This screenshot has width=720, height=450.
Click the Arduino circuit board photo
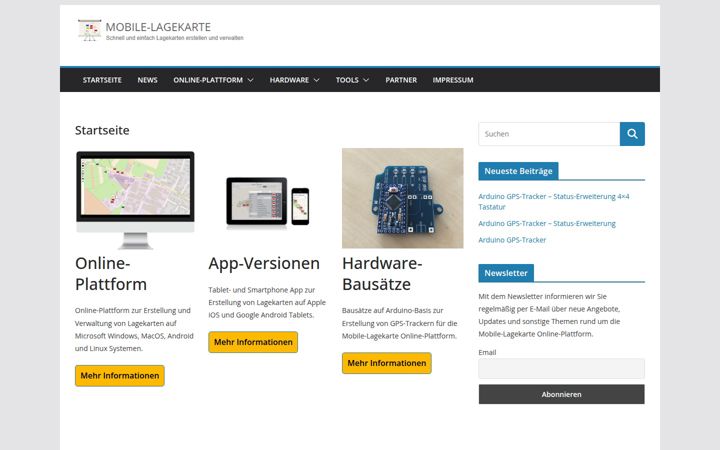[x=403, y=198]
